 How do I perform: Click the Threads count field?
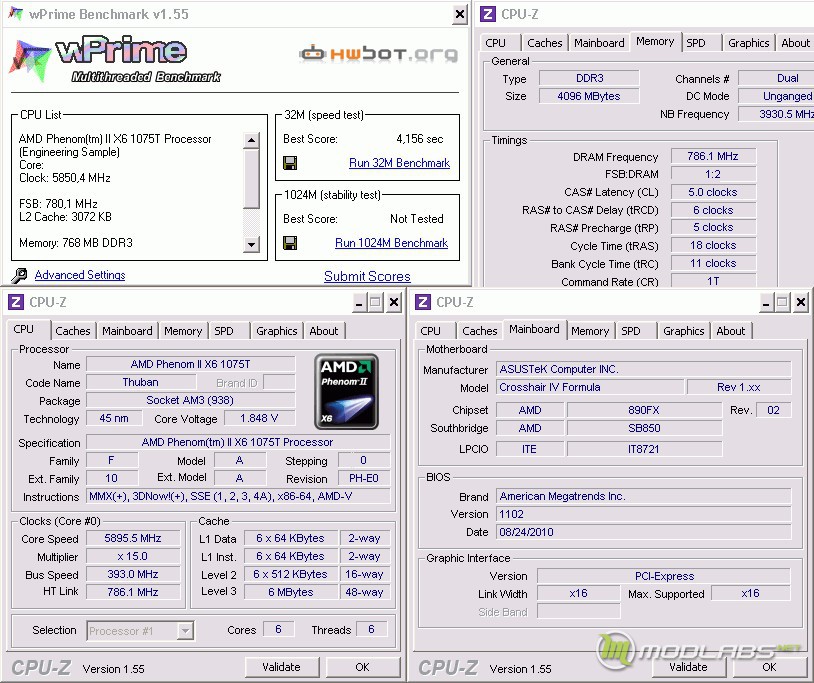371,630
